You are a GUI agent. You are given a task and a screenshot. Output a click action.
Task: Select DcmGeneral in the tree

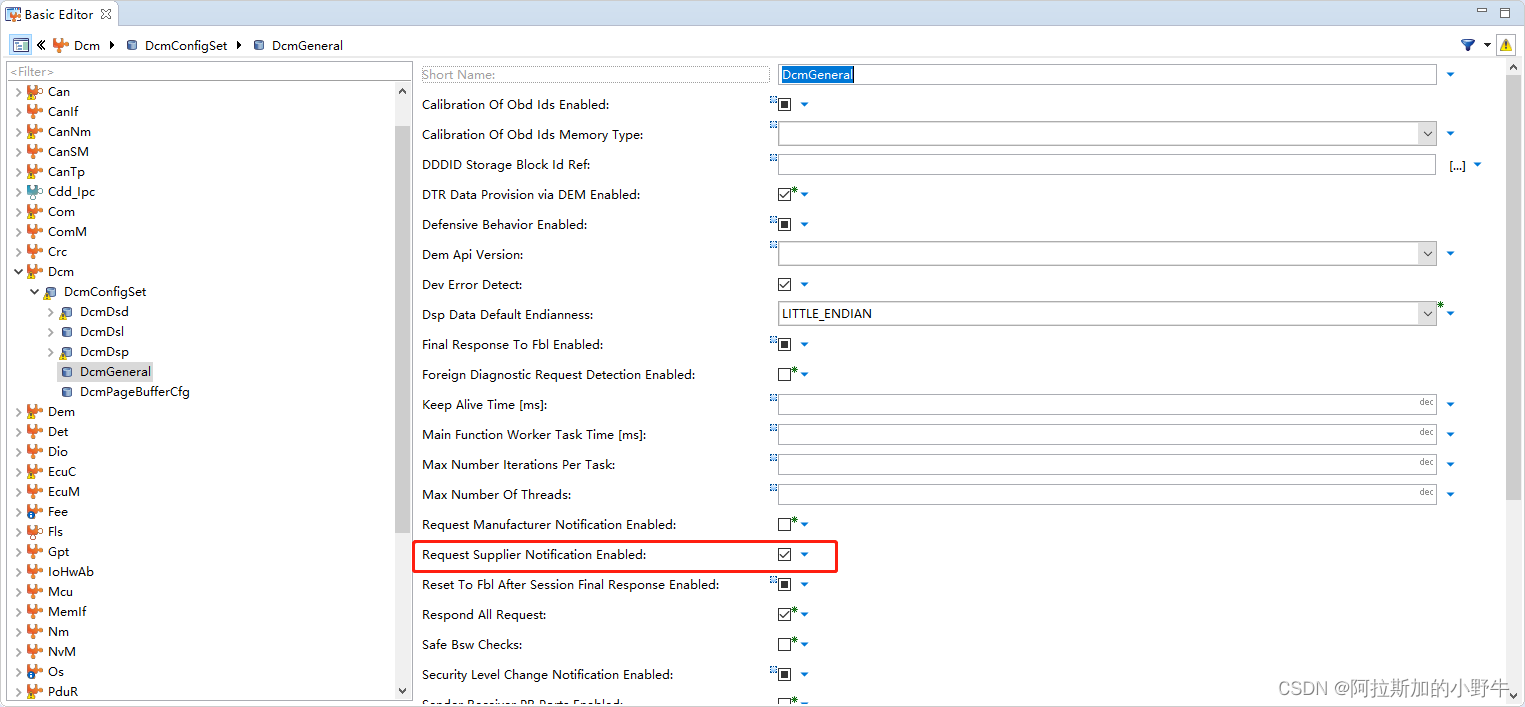point(115,371)
